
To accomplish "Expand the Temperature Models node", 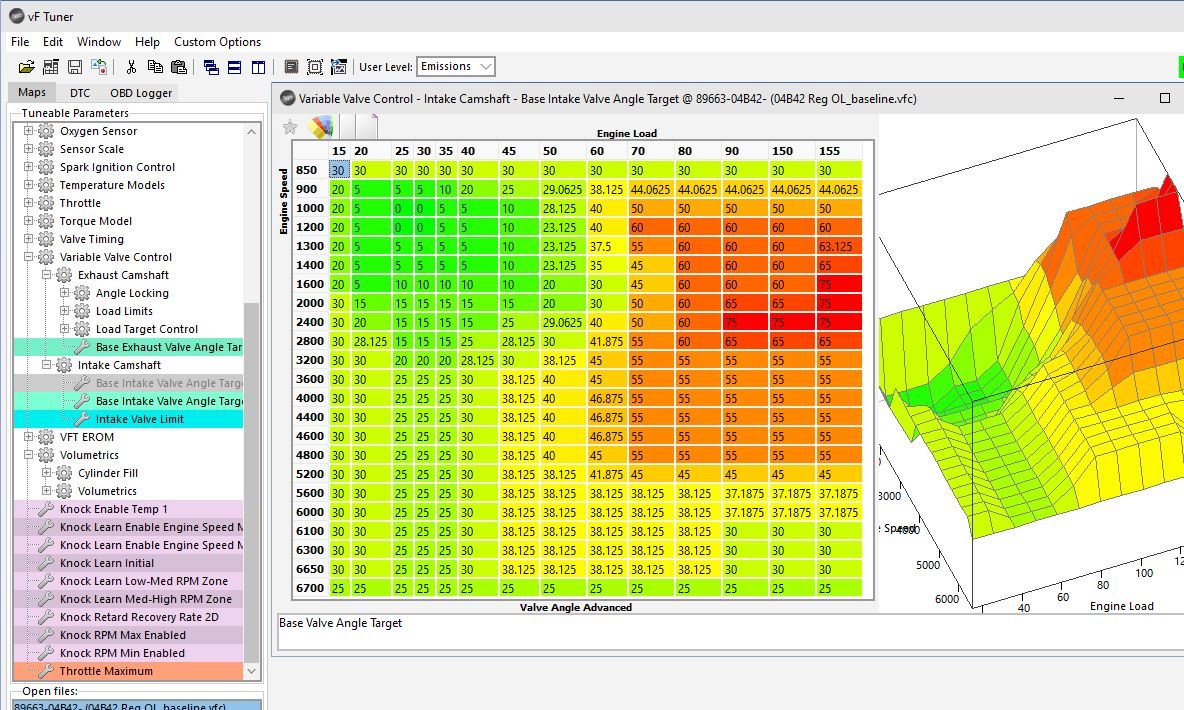I will click(x=29, y=185).
